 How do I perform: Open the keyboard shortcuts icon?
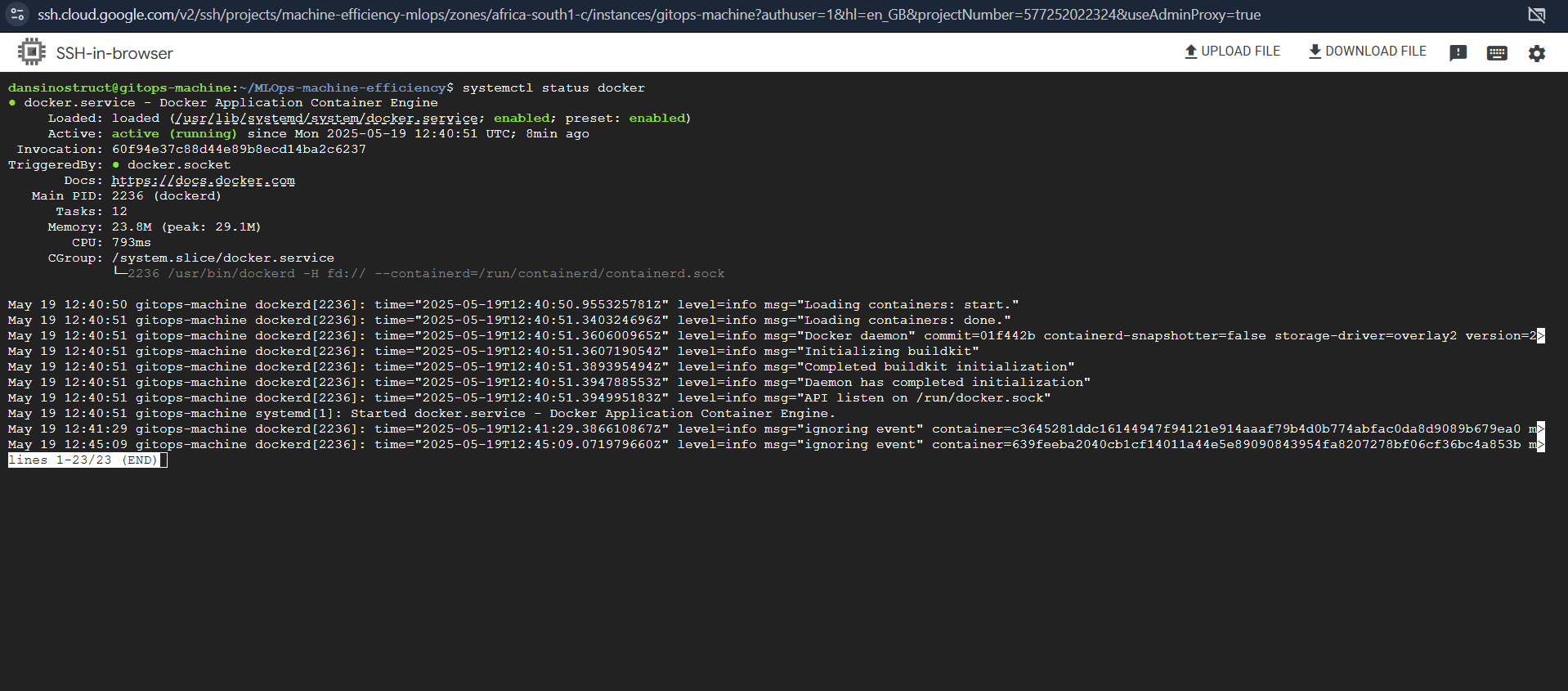click(1497, 53)
